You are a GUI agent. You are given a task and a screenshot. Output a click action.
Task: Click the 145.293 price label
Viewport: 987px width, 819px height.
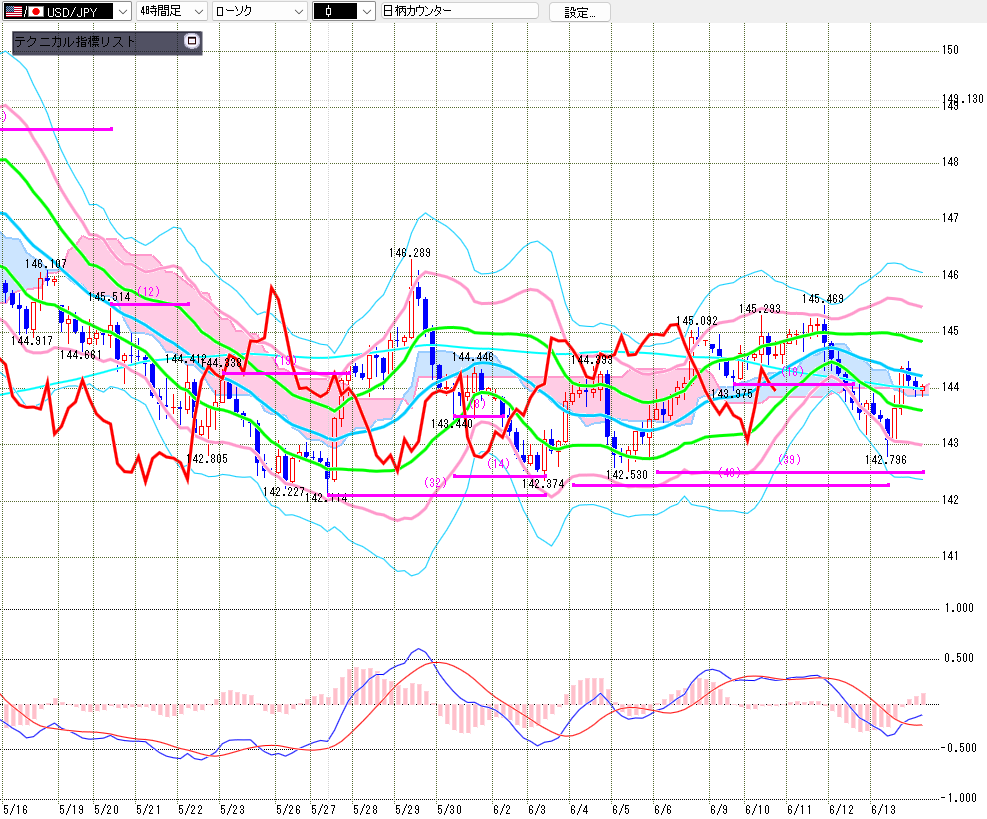(760, 309)
